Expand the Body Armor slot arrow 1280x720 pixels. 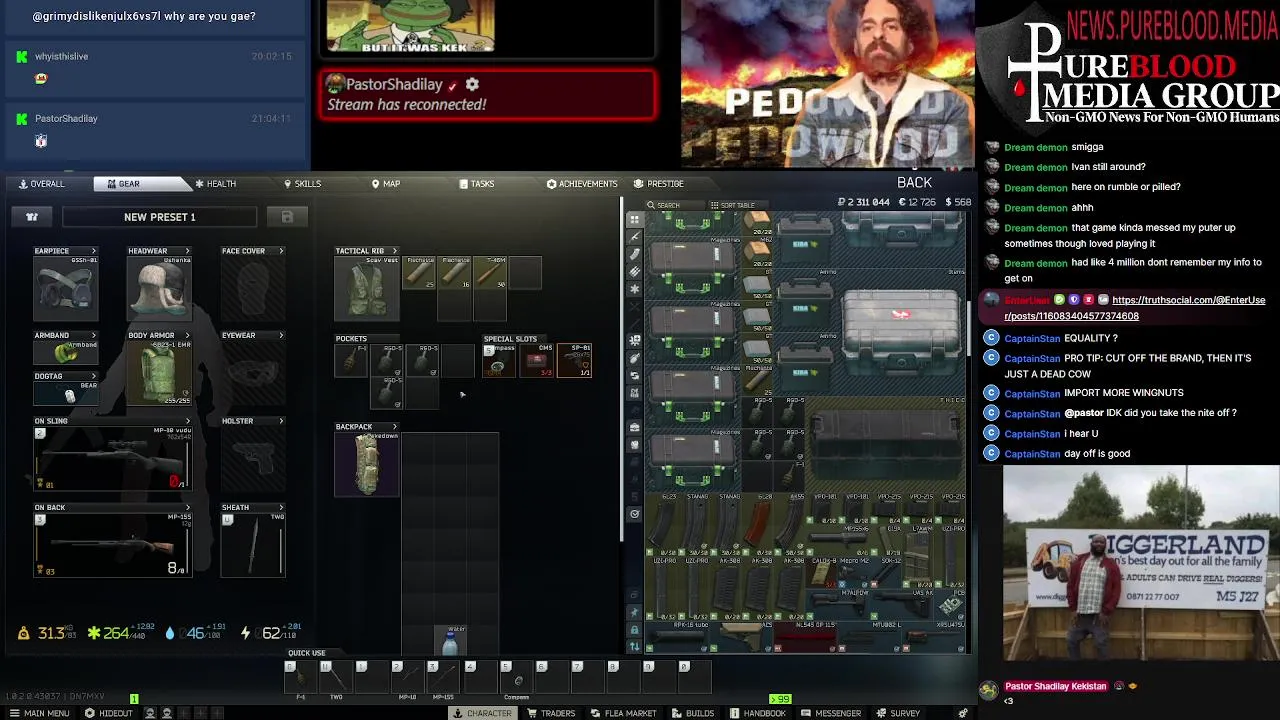[x=187, y=335]
